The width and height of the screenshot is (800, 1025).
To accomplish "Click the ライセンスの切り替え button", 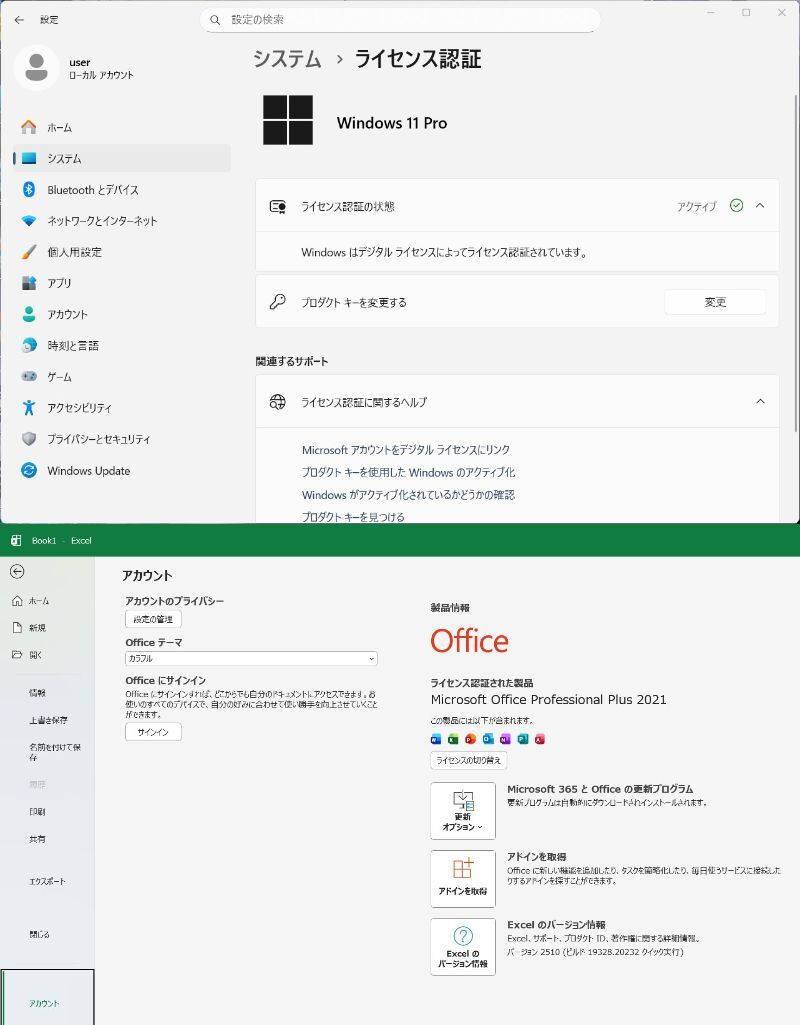I will 469,761.
